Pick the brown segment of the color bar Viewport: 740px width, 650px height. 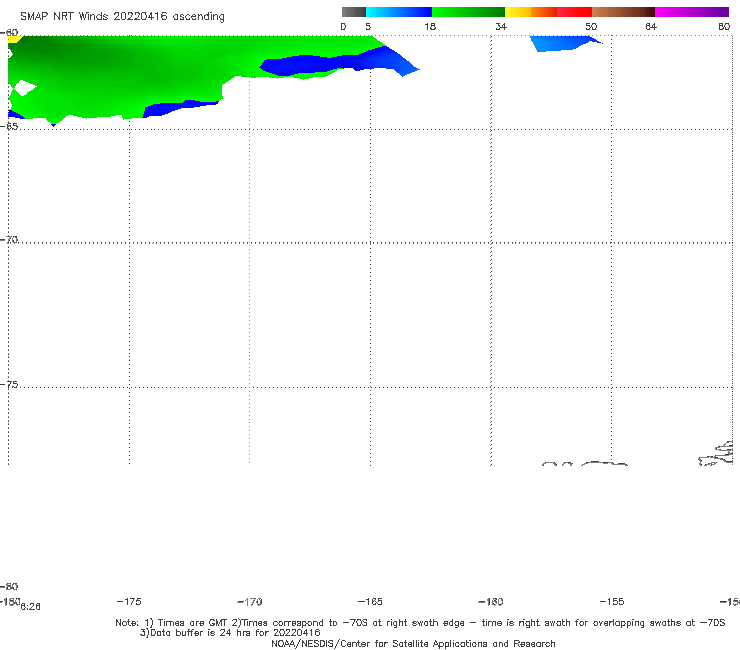coord(623,12)
